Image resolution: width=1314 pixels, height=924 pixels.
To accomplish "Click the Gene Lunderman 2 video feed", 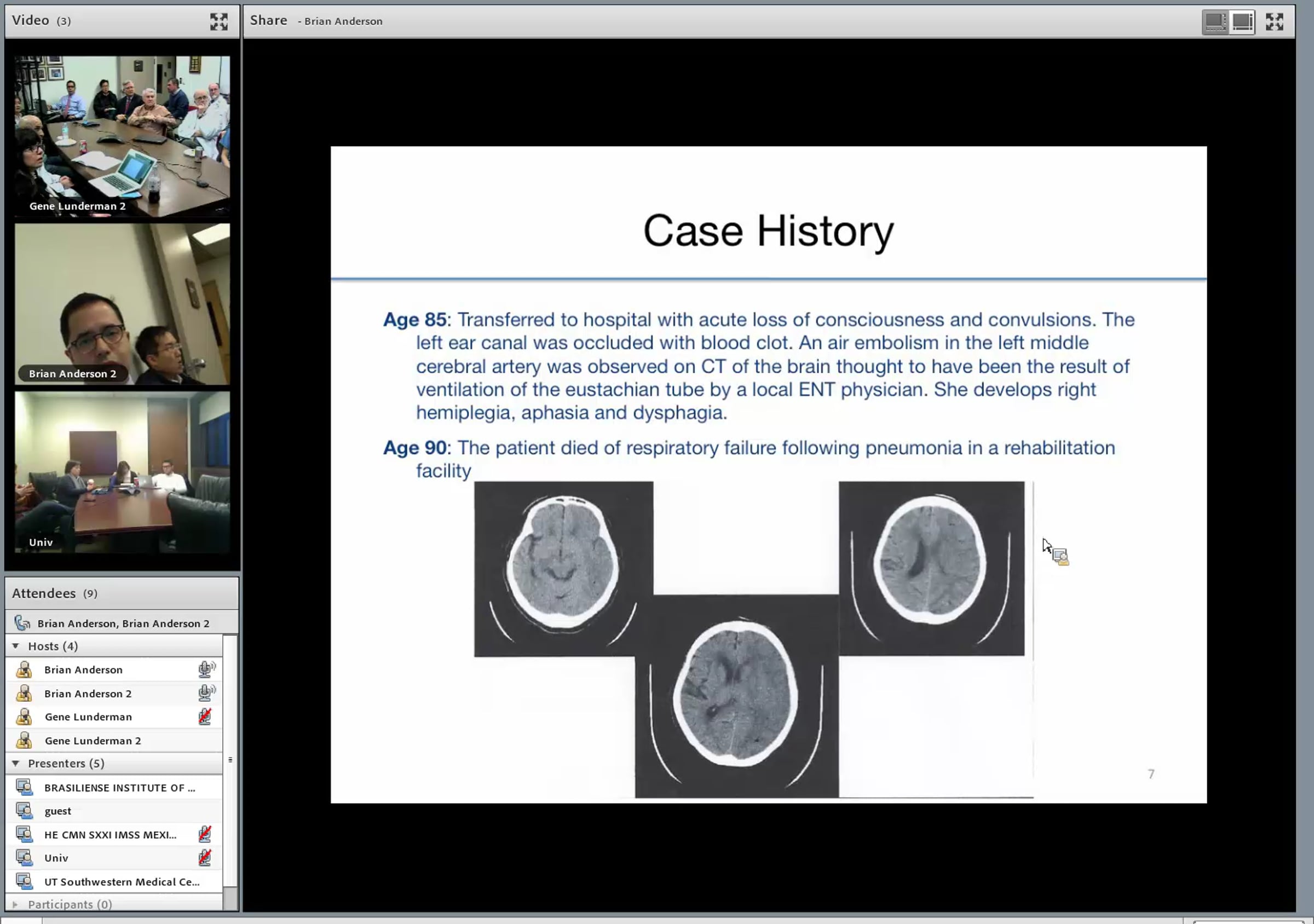I will click(122, 136).
